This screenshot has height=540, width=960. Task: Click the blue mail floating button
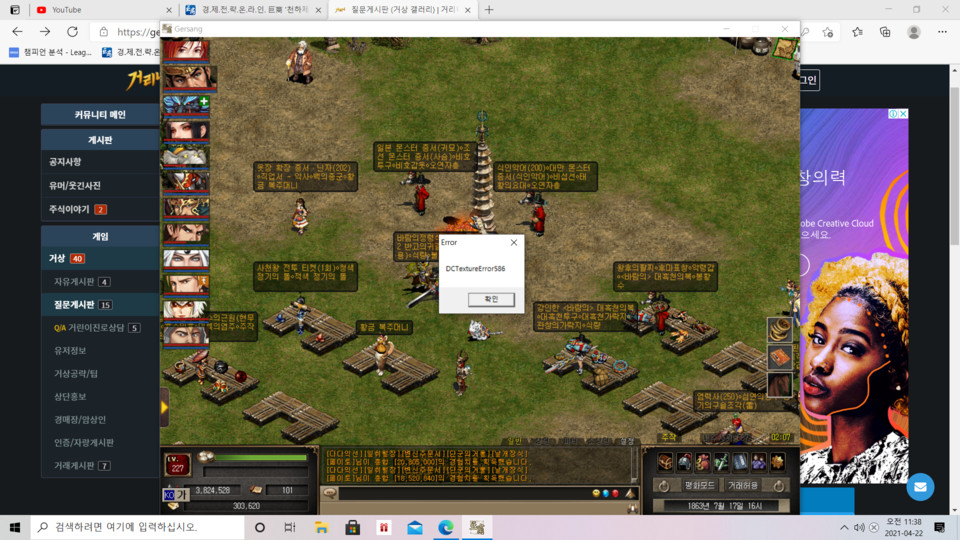point(920,487)
